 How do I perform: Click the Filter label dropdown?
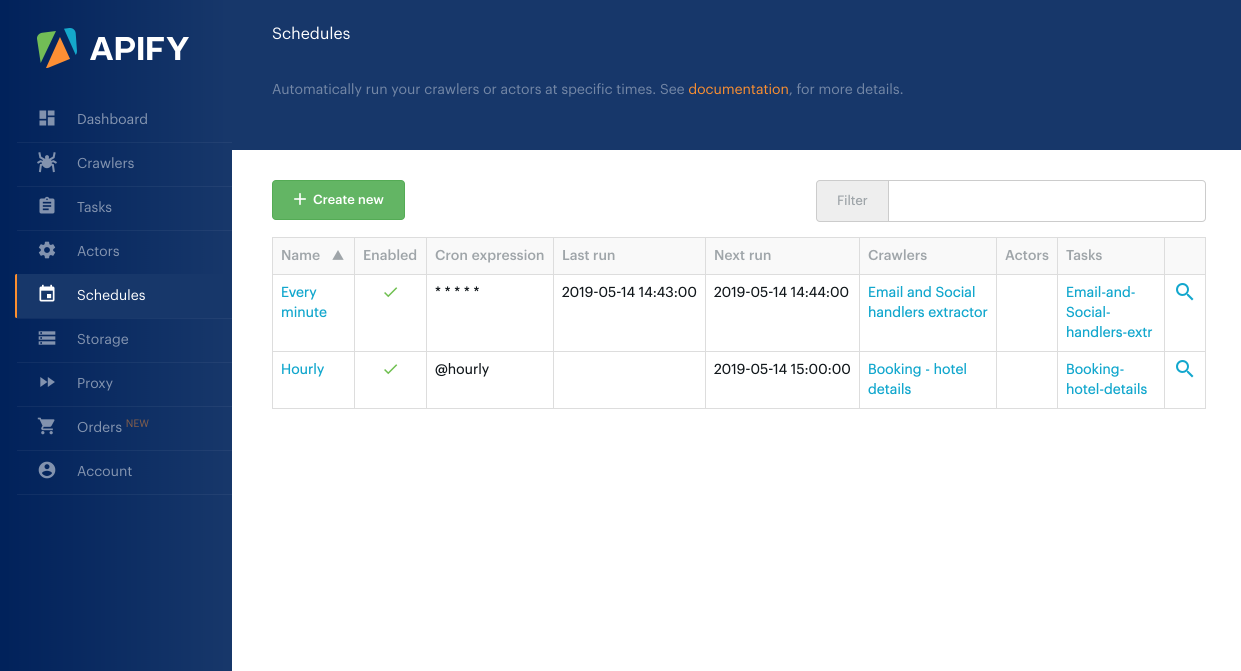[851, 200]
